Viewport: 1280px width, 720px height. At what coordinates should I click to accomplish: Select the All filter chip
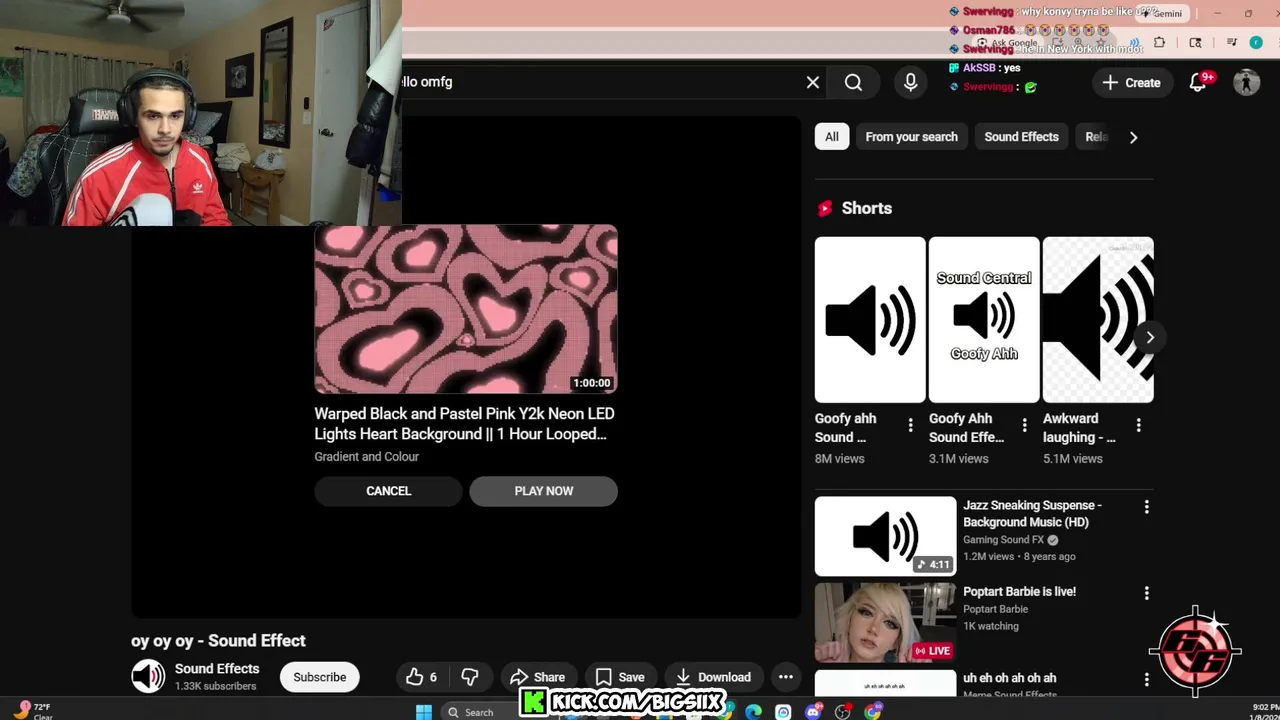(x=832, y=137)
